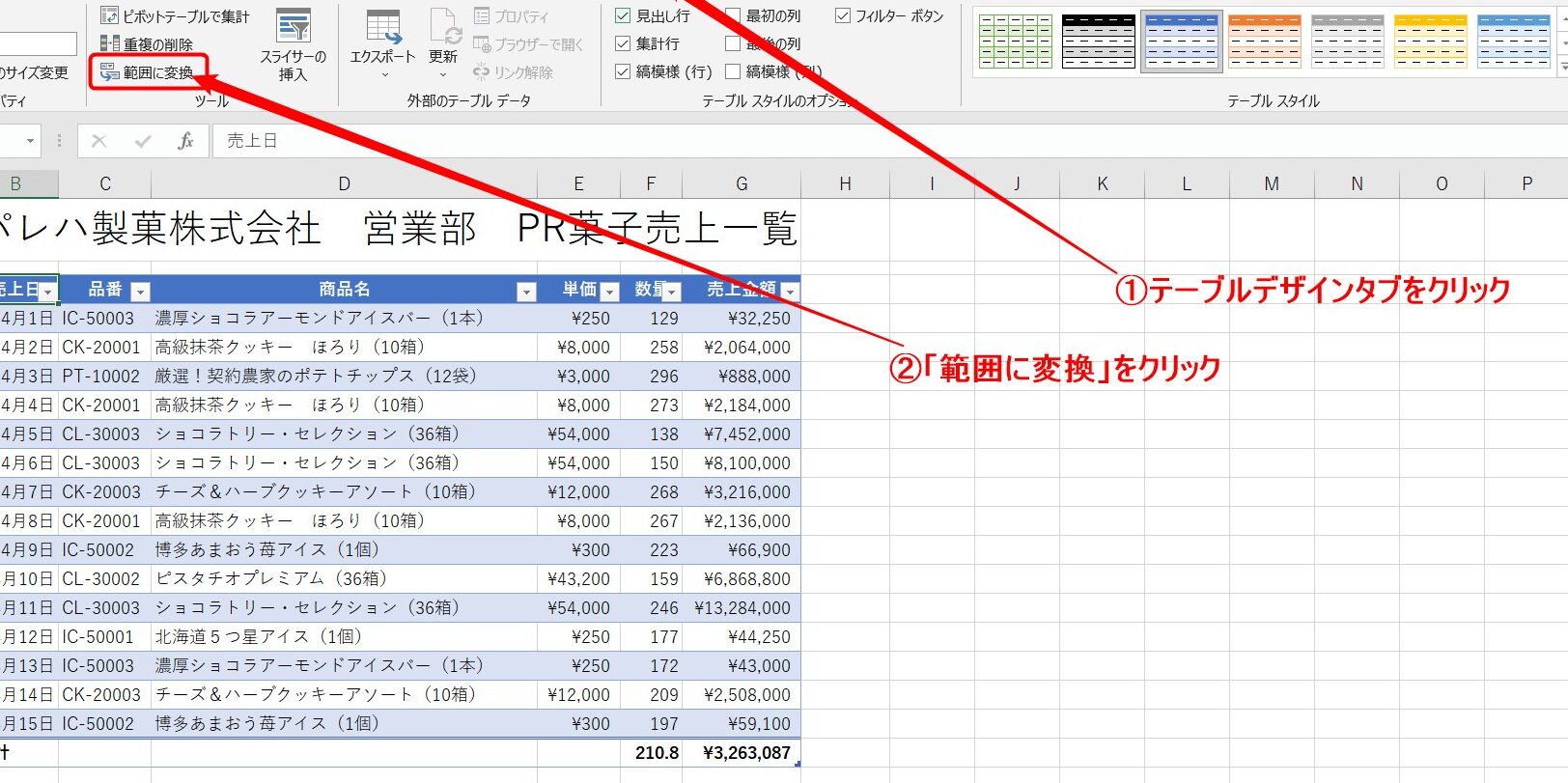Open the 単価 column filter dropdown
The width and height of the screenshot is (1568, 783).
609,291
